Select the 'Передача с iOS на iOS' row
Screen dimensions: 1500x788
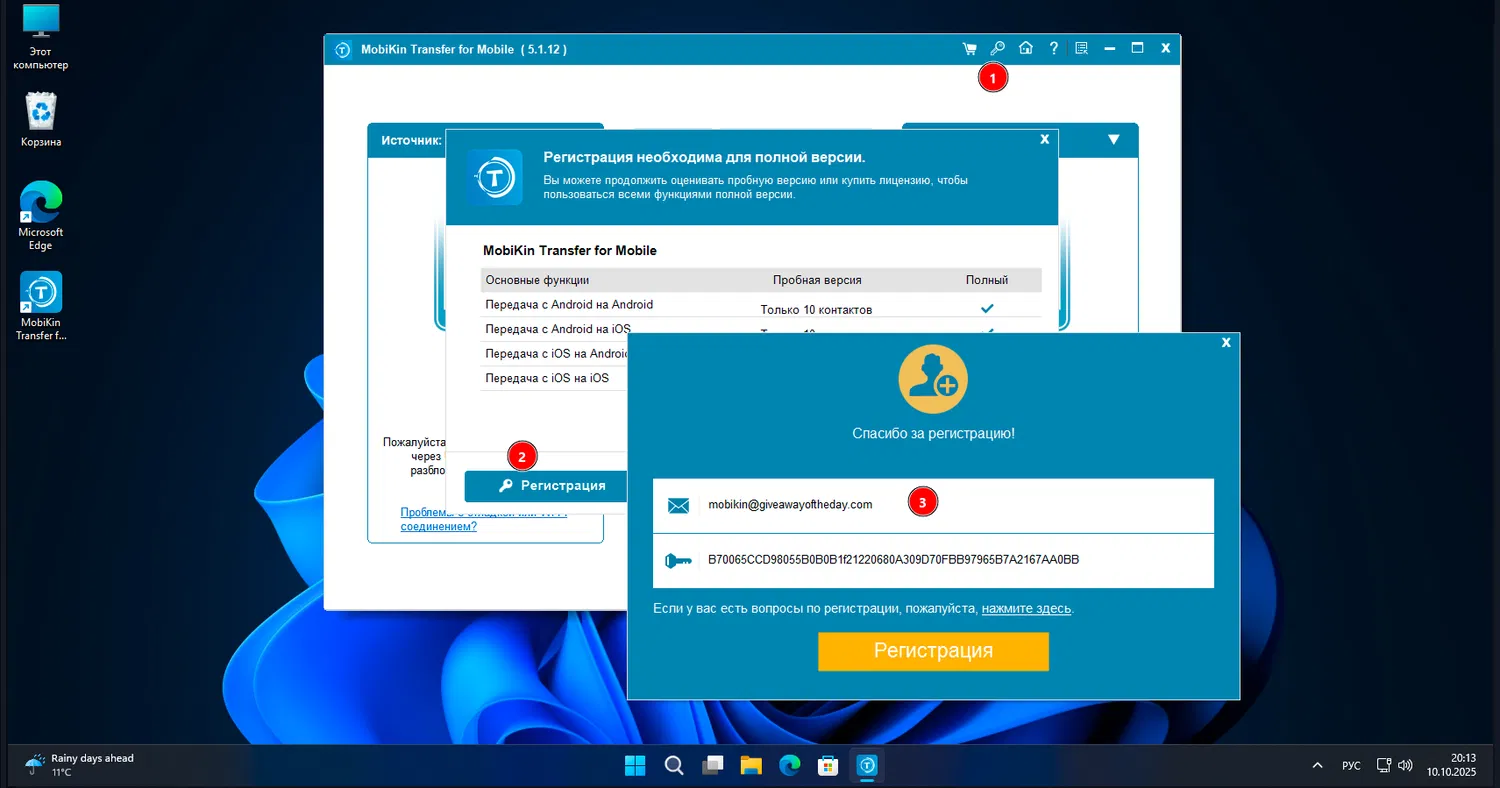coord(555,378)
